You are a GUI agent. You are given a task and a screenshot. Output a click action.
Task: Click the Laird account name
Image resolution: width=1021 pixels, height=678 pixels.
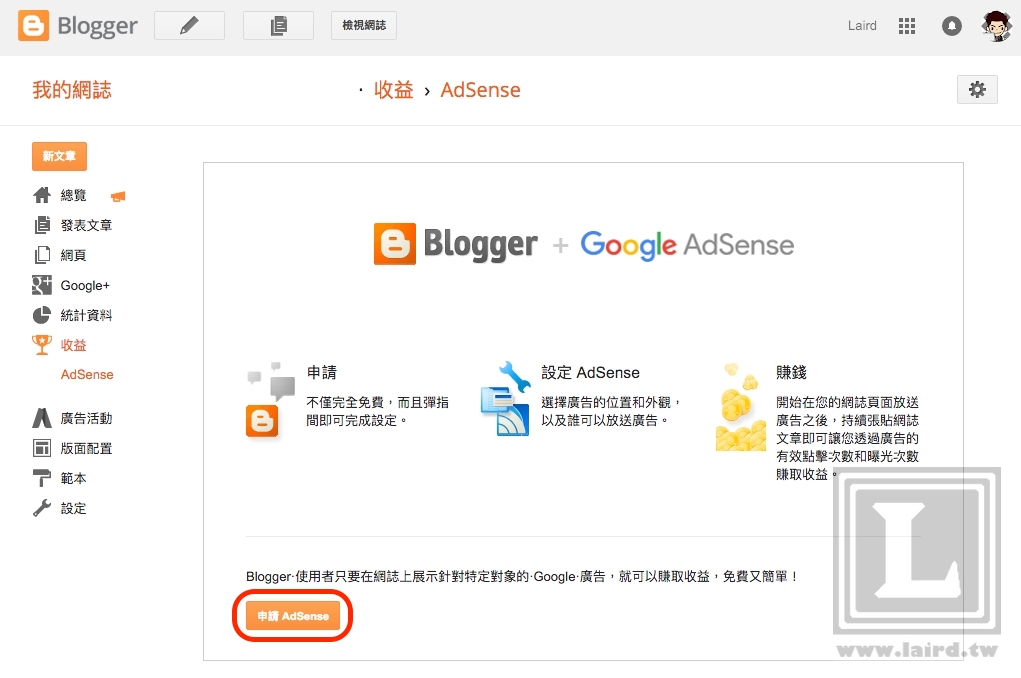(x=862, y=25)
